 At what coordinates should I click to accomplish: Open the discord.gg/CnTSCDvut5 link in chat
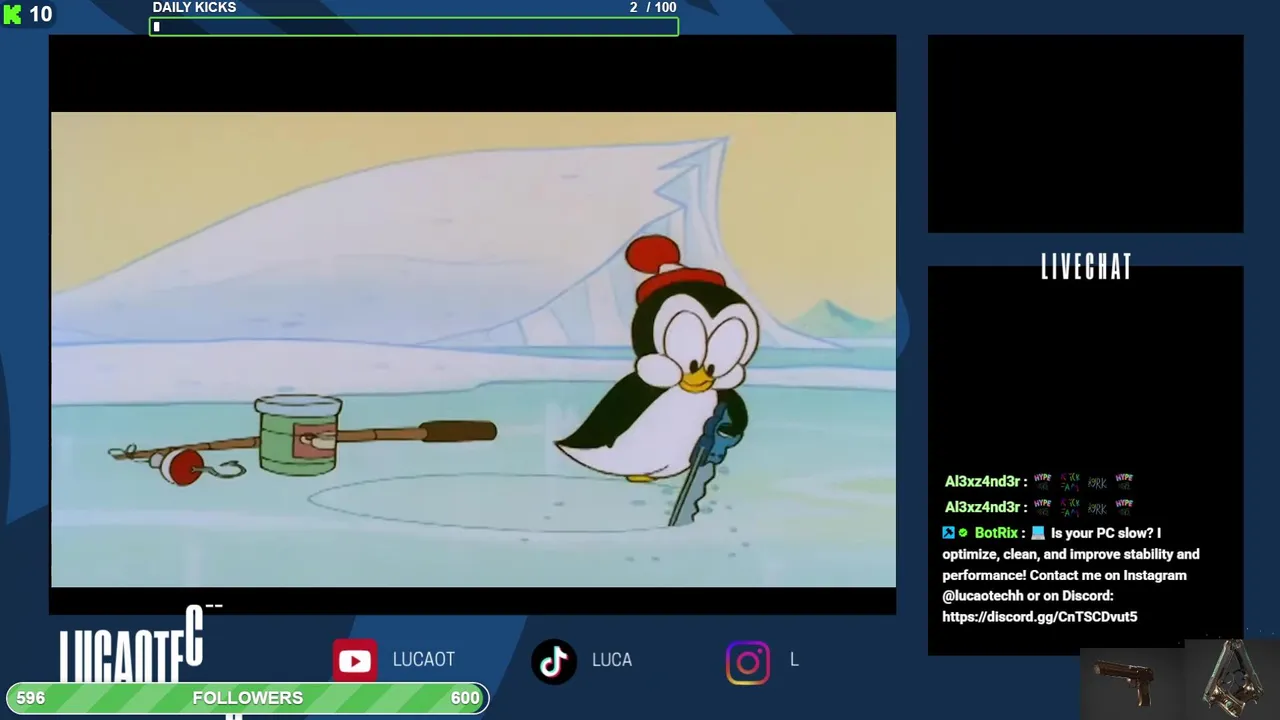pos(1039,617)
